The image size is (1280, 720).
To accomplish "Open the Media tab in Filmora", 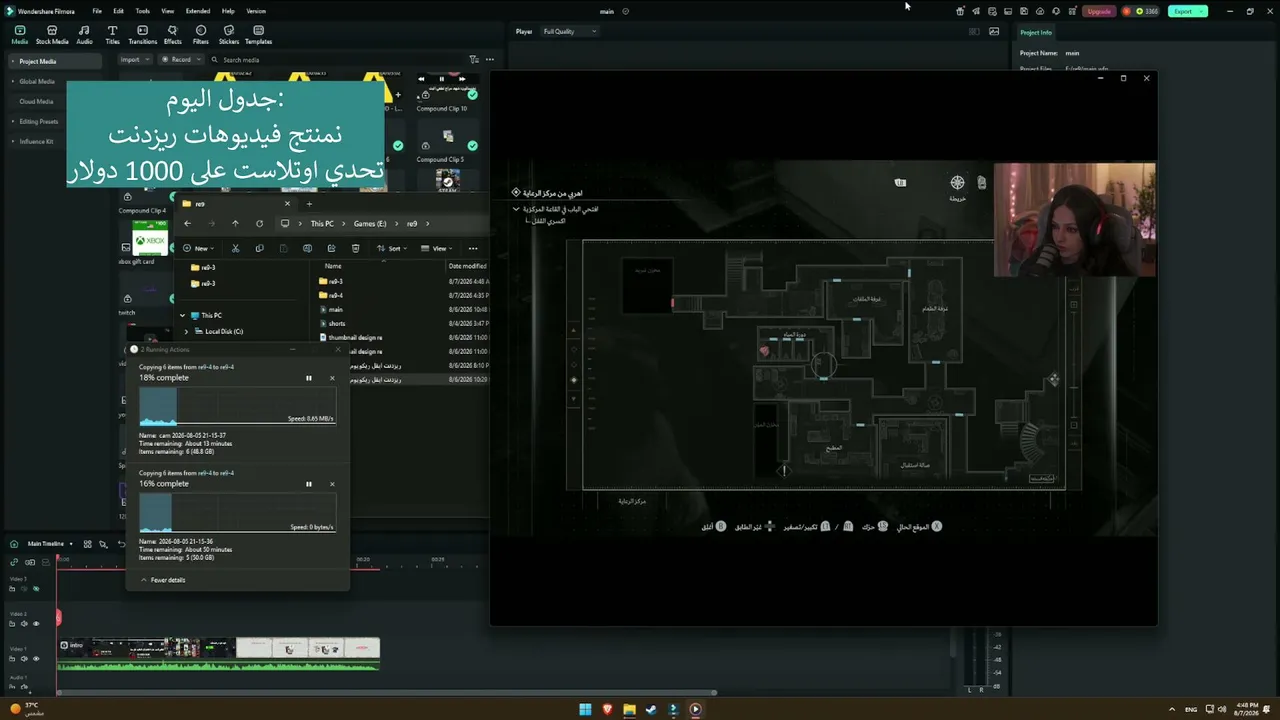I will pos(19,35).
